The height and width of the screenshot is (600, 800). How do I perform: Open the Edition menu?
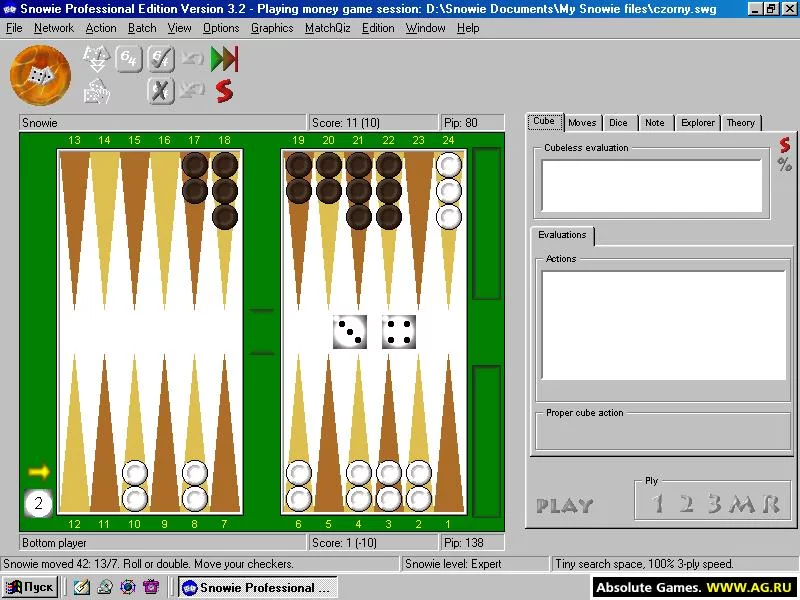coord(378,28)
